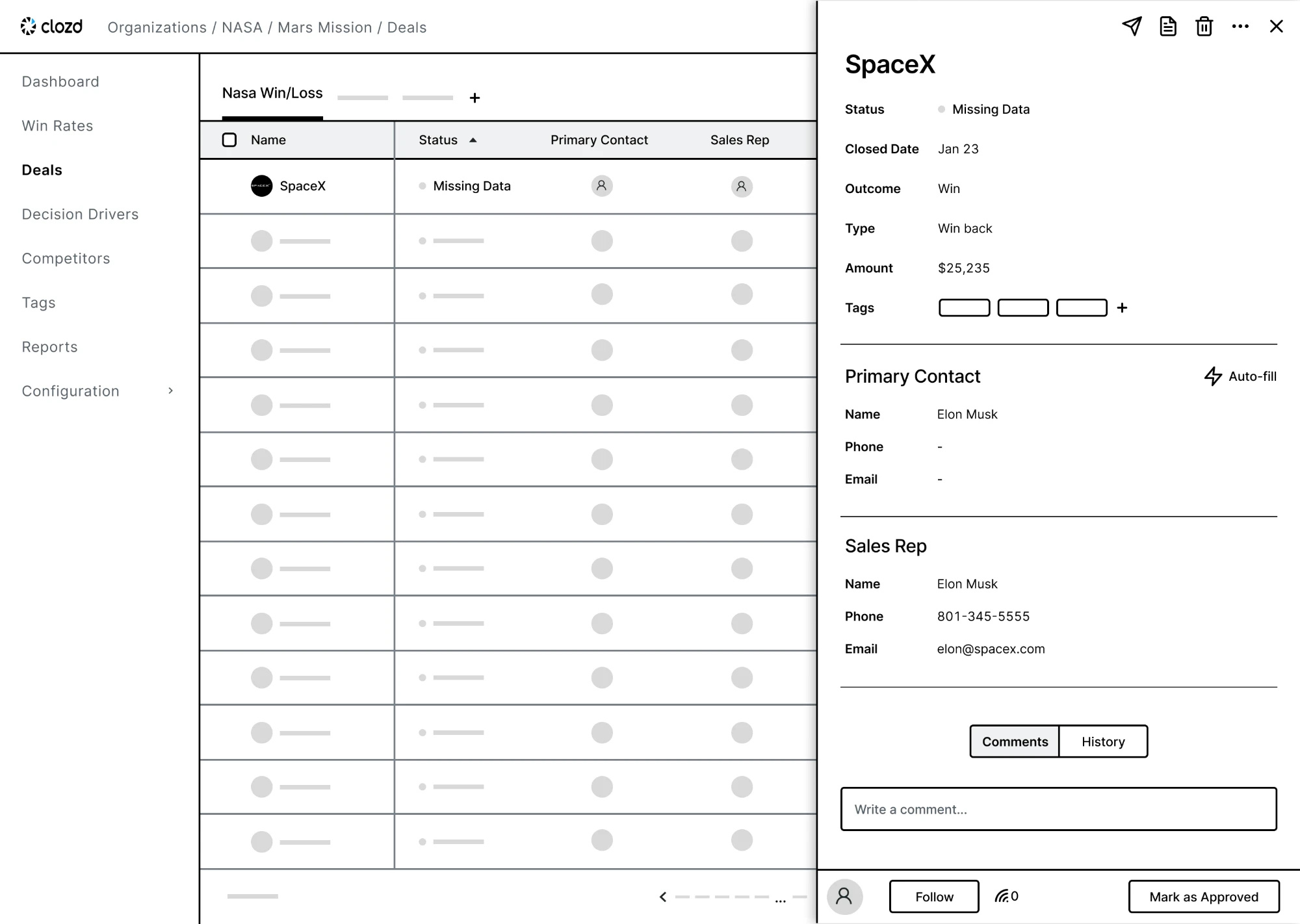
Task: Trigger Auto-fill for Primary Contact
Action: pyautogui.click(x=1240, y=376)
